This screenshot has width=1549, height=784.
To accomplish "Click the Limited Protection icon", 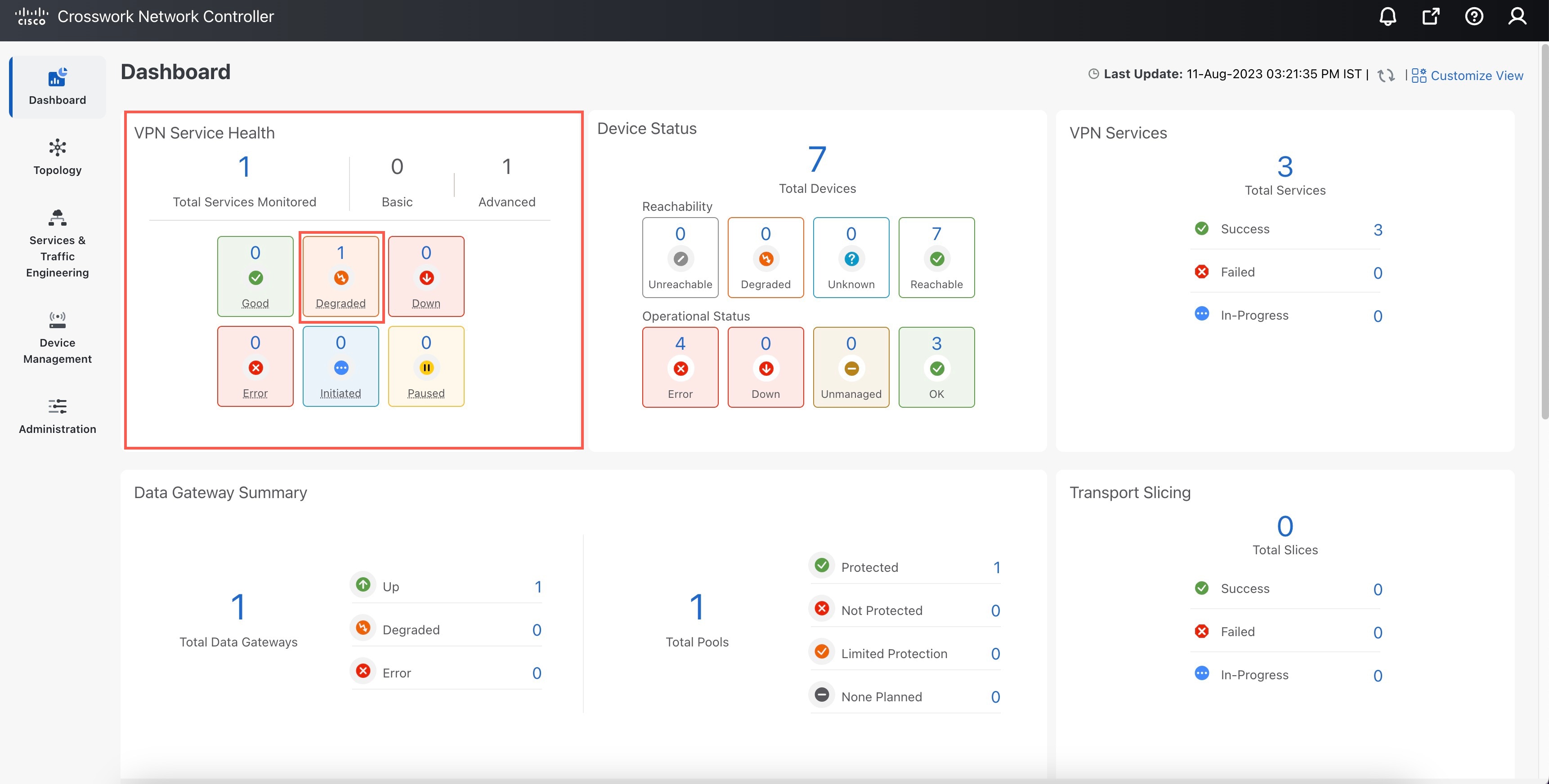I will pyautogui.click(x=821, y=652).
